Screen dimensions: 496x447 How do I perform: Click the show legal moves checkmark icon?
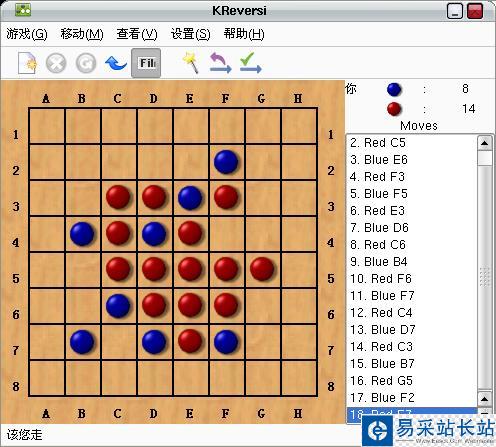point(251,63)
